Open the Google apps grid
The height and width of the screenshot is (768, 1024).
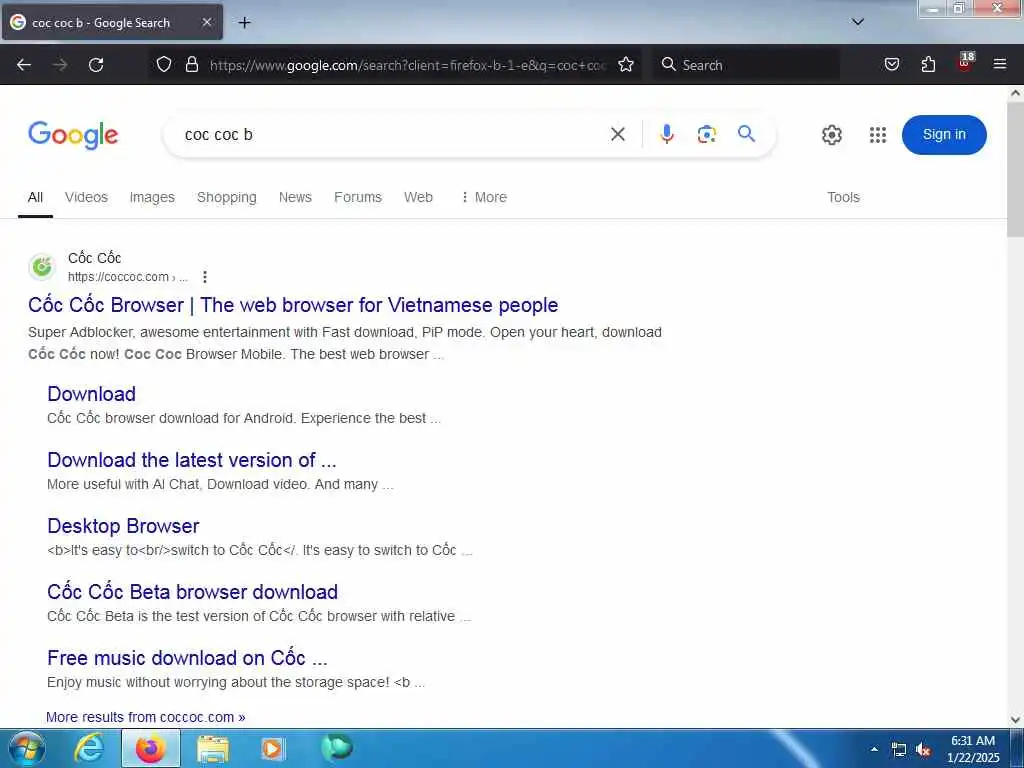pyautogui.click(x=878, y=135)
